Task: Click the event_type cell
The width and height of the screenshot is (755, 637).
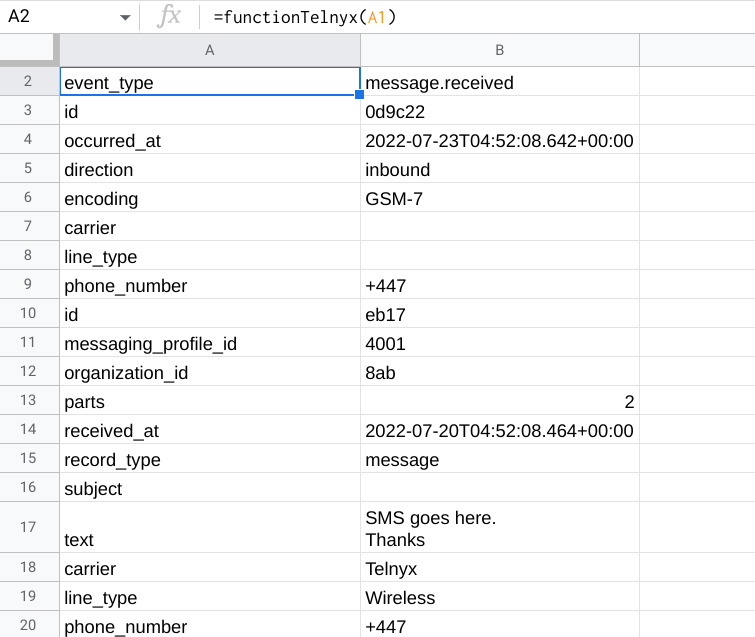Action: click(x=209, y=82)
